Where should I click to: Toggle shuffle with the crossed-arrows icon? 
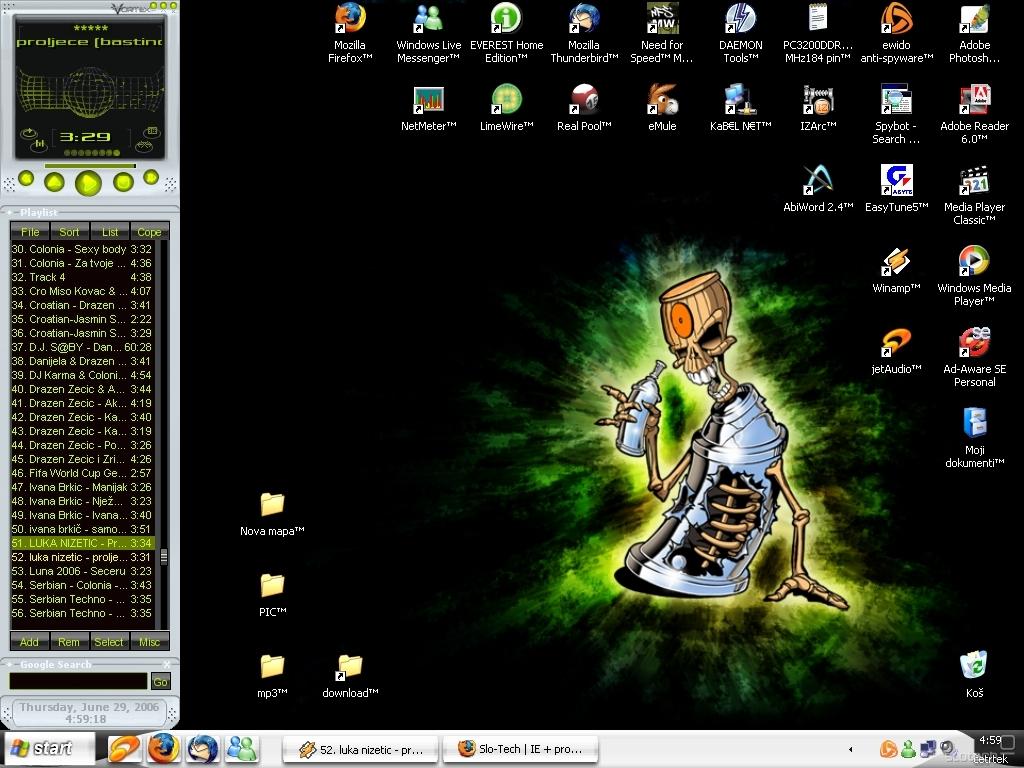[144, 146]
